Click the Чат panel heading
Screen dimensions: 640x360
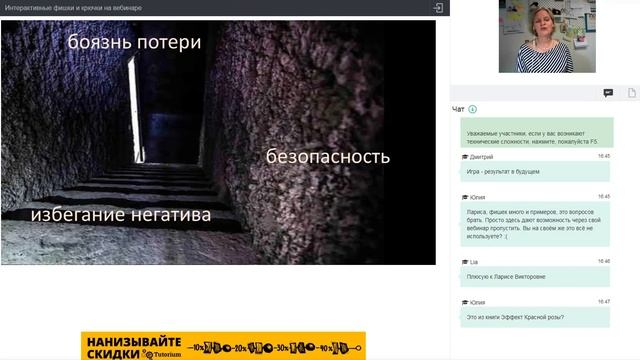tap(458, 109)
